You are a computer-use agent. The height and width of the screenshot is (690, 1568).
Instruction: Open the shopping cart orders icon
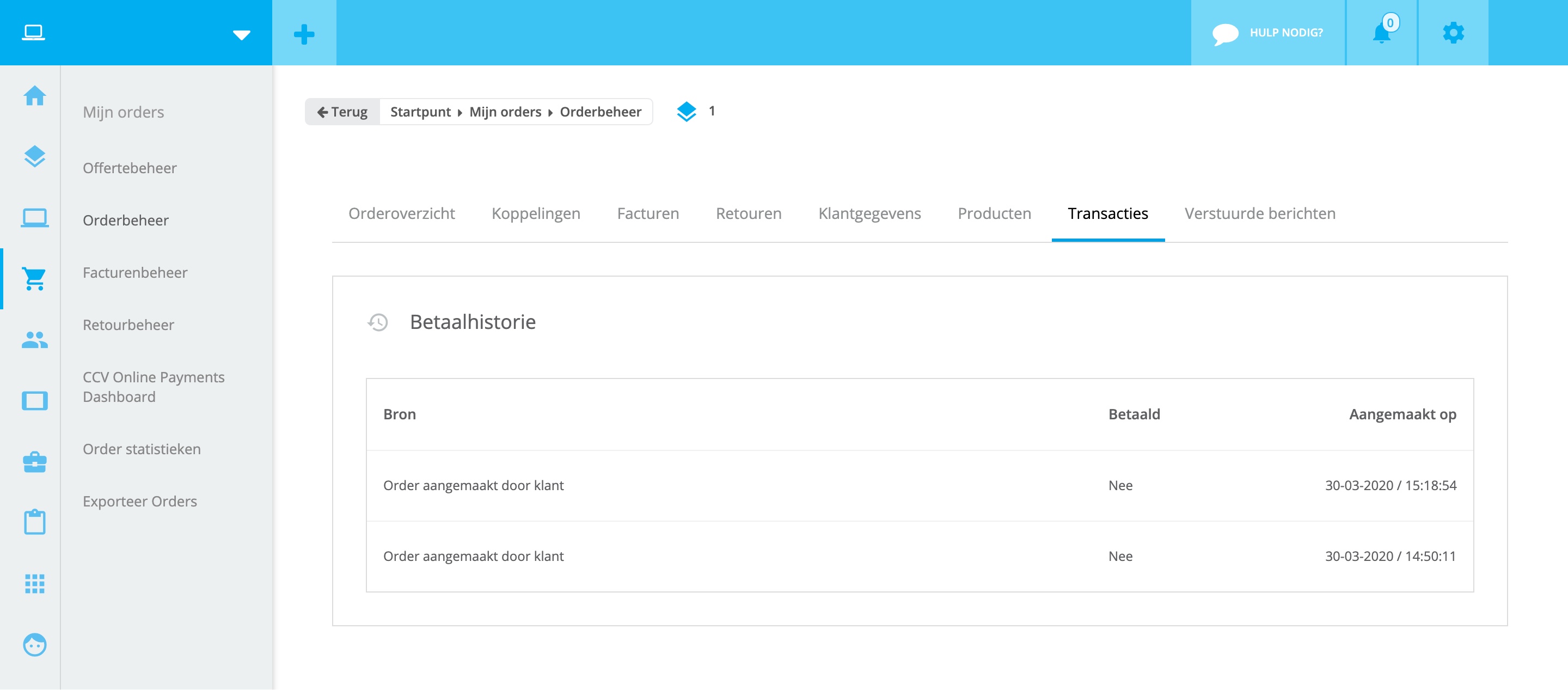pos(35,279)
